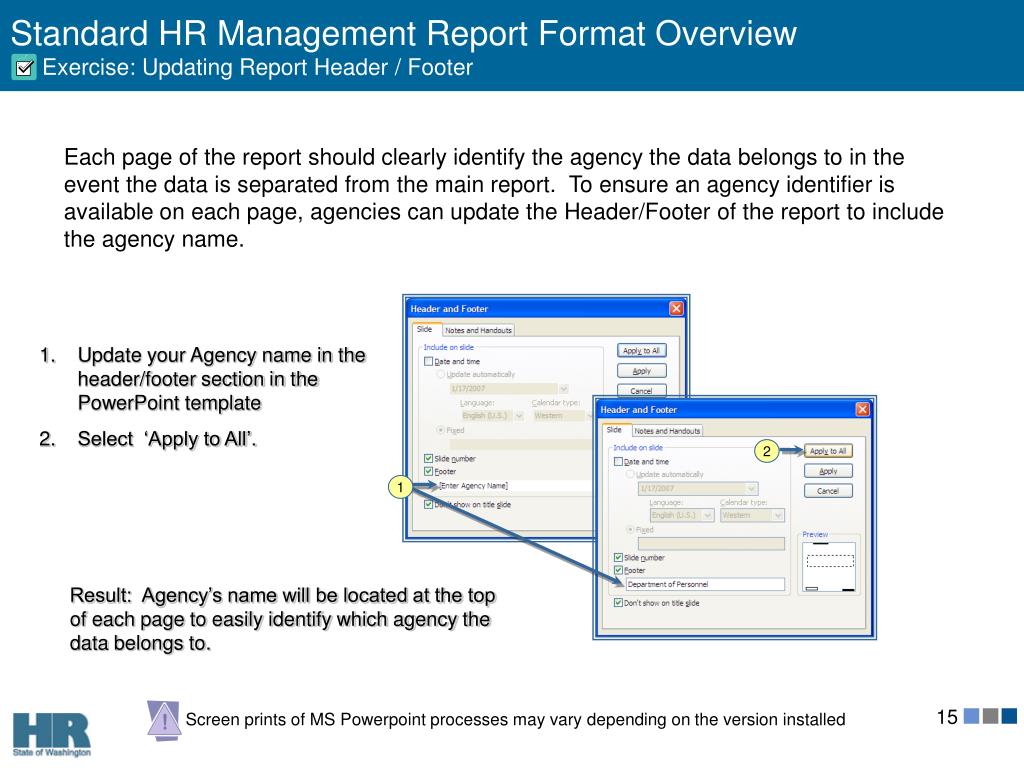Select Update automatically in the back dialog

tap(441, 374)
